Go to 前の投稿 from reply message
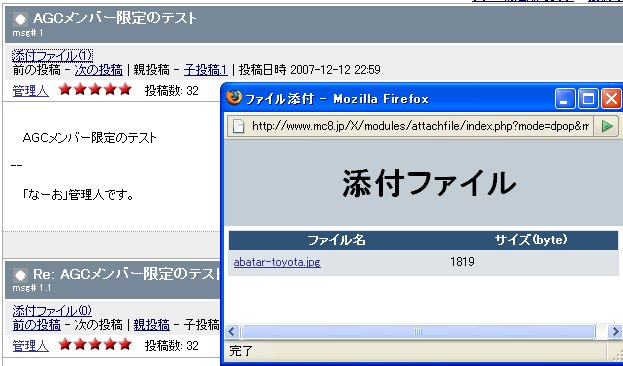The image size is (623, 366). pyautogui.click(x=37, y=325)
